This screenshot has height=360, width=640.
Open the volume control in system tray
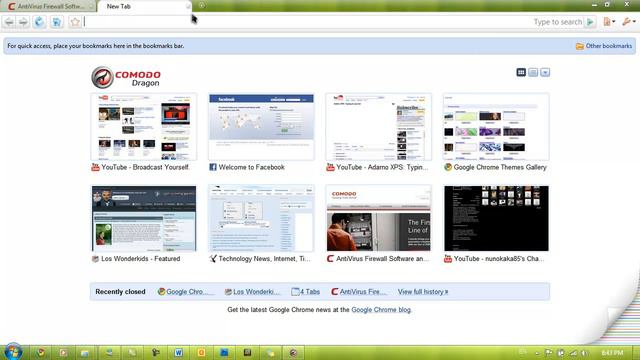584,353
